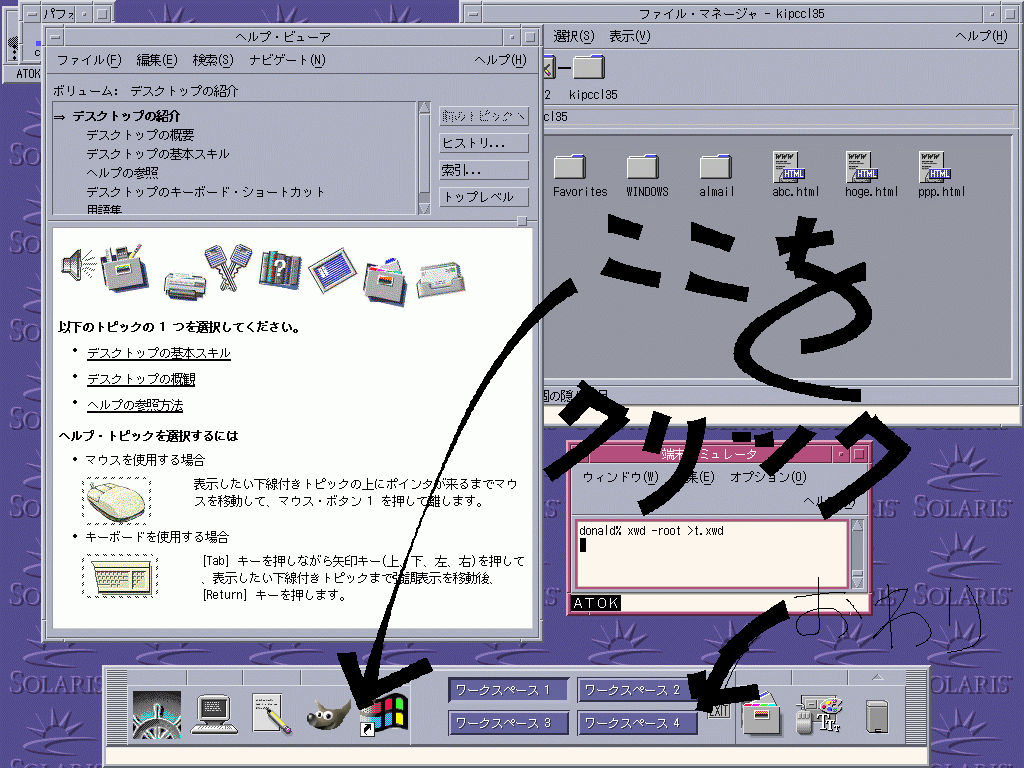Click the trash can icon in Front Panel
Screen dimensions: 1024x768
pyautogui.click(x=876, y=716)
